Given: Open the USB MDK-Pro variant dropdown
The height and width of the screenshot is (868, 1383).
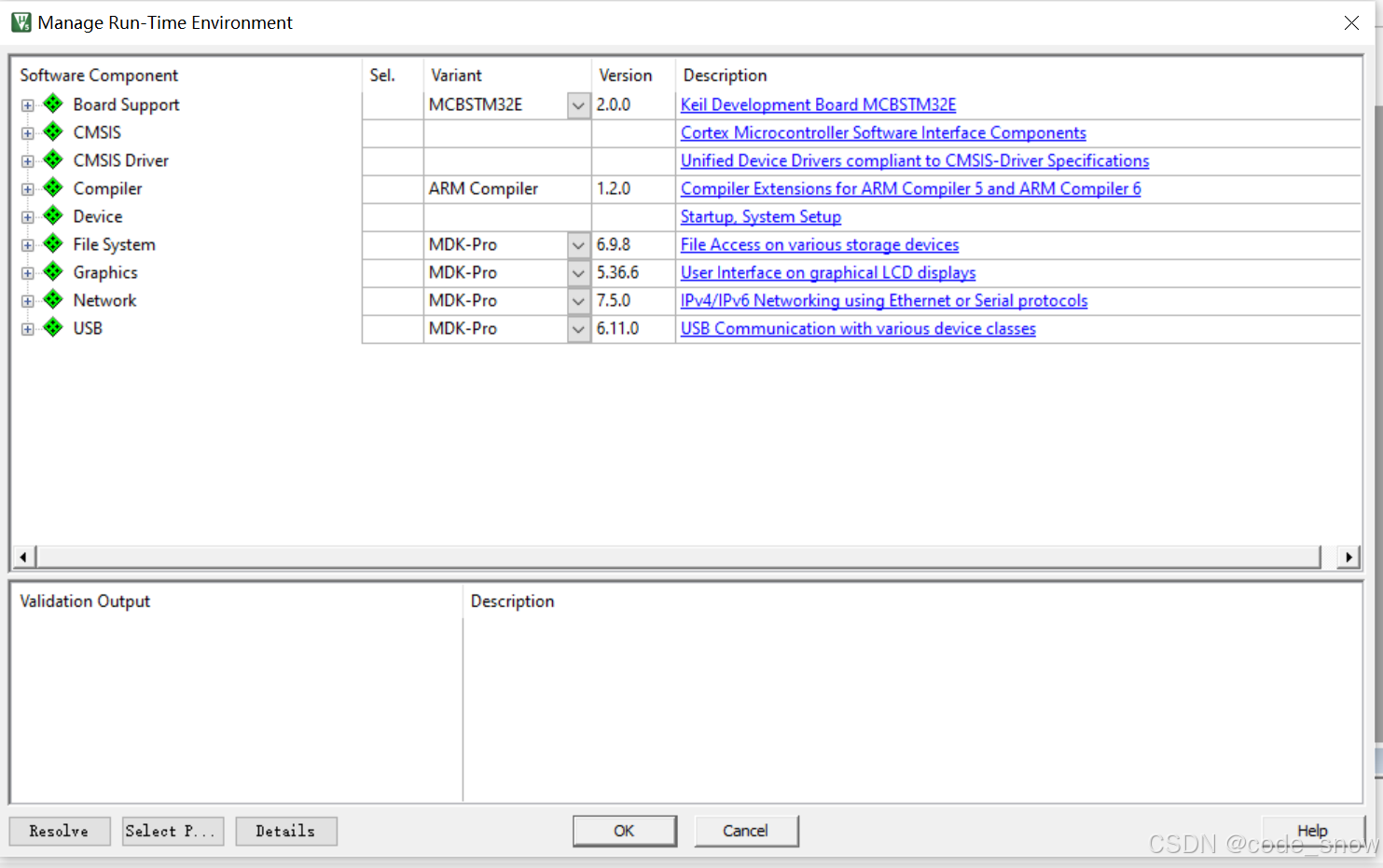Looking at the screenshot, I should (578, 329).
